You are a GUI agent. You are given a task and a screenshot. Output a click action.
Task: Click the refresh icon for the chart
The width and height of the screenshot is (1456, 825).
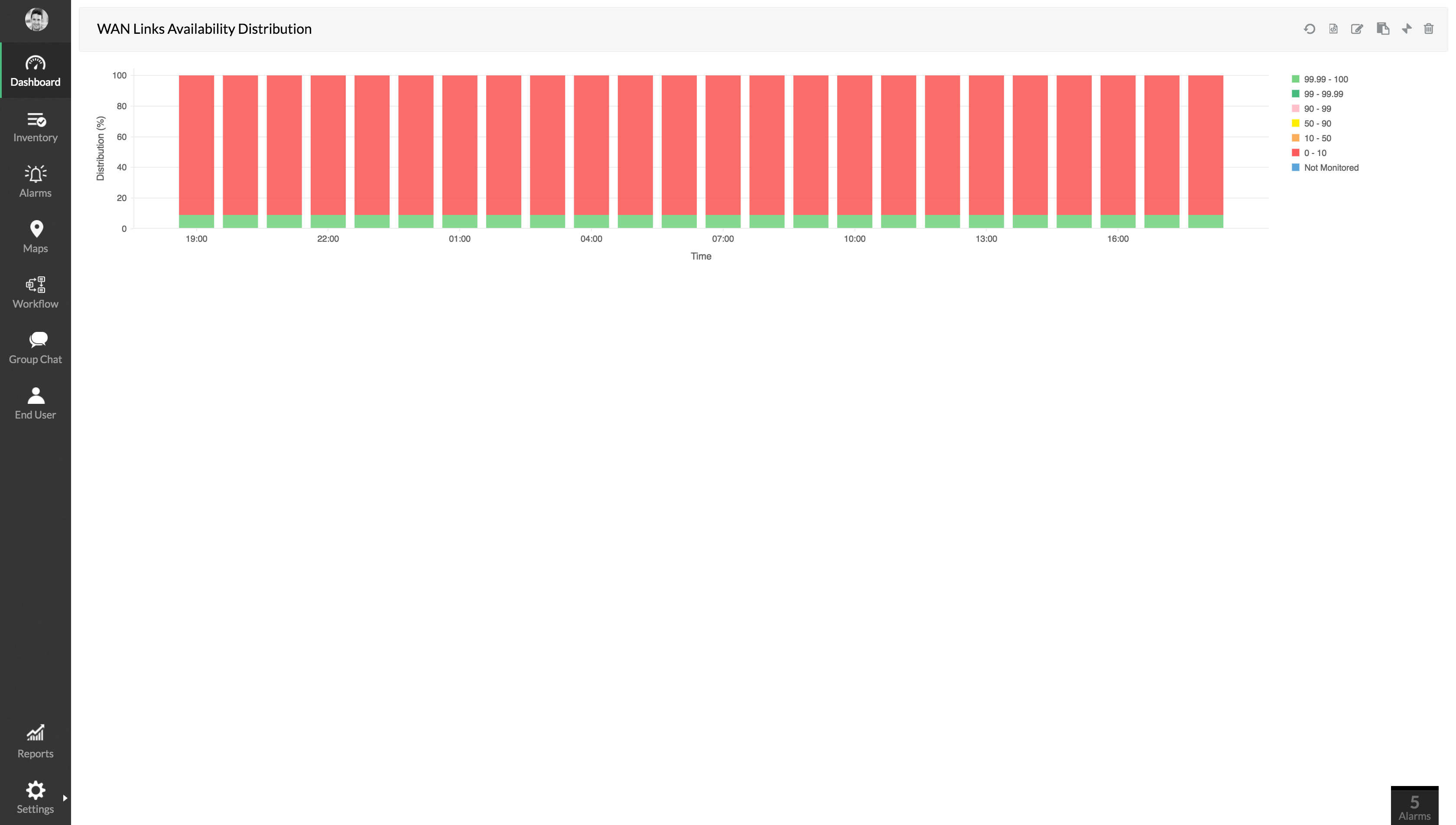pyautogui.click(x=1310, y=28)
